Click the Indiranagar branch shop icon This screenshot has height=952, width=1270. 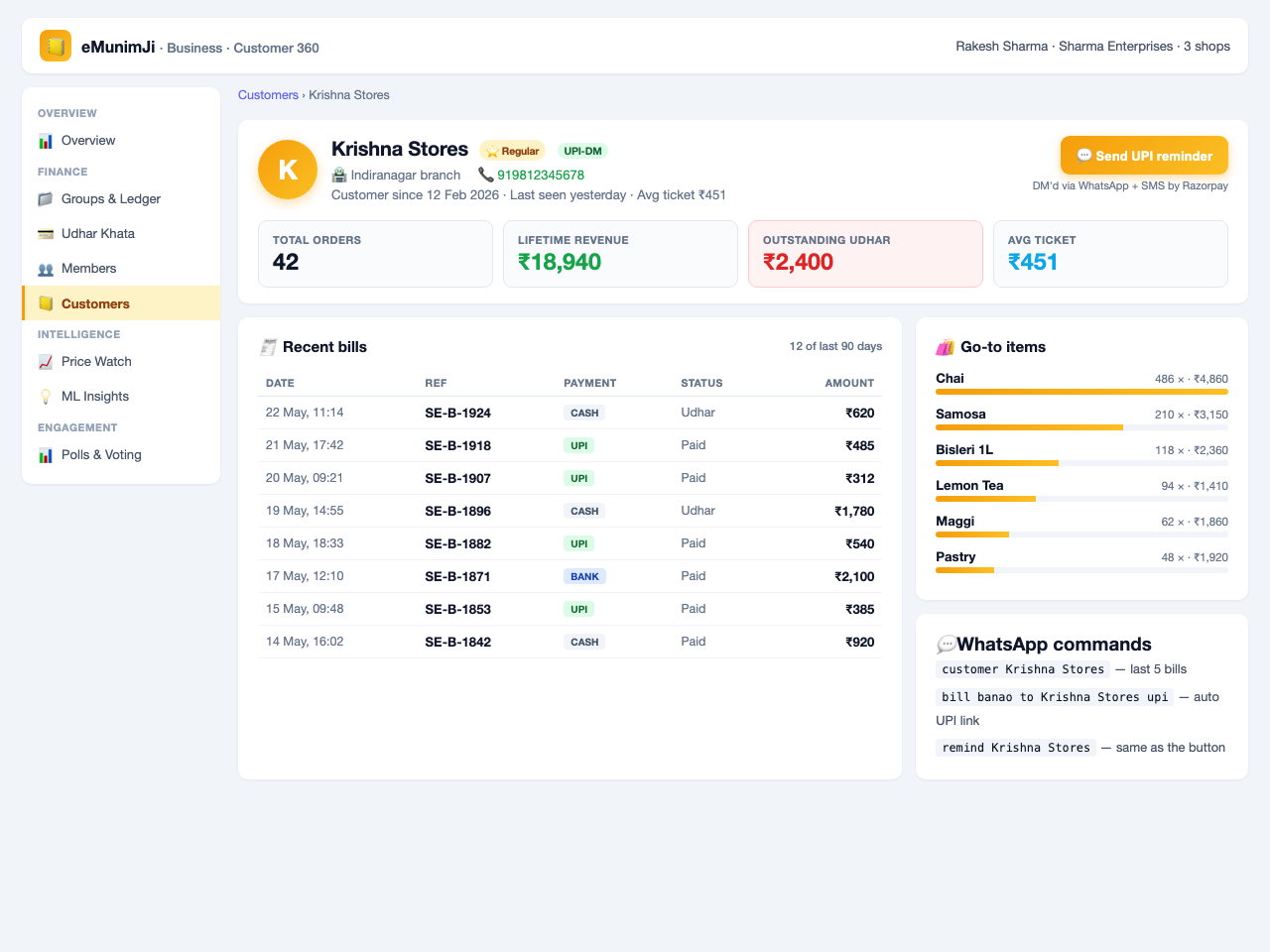339,175
